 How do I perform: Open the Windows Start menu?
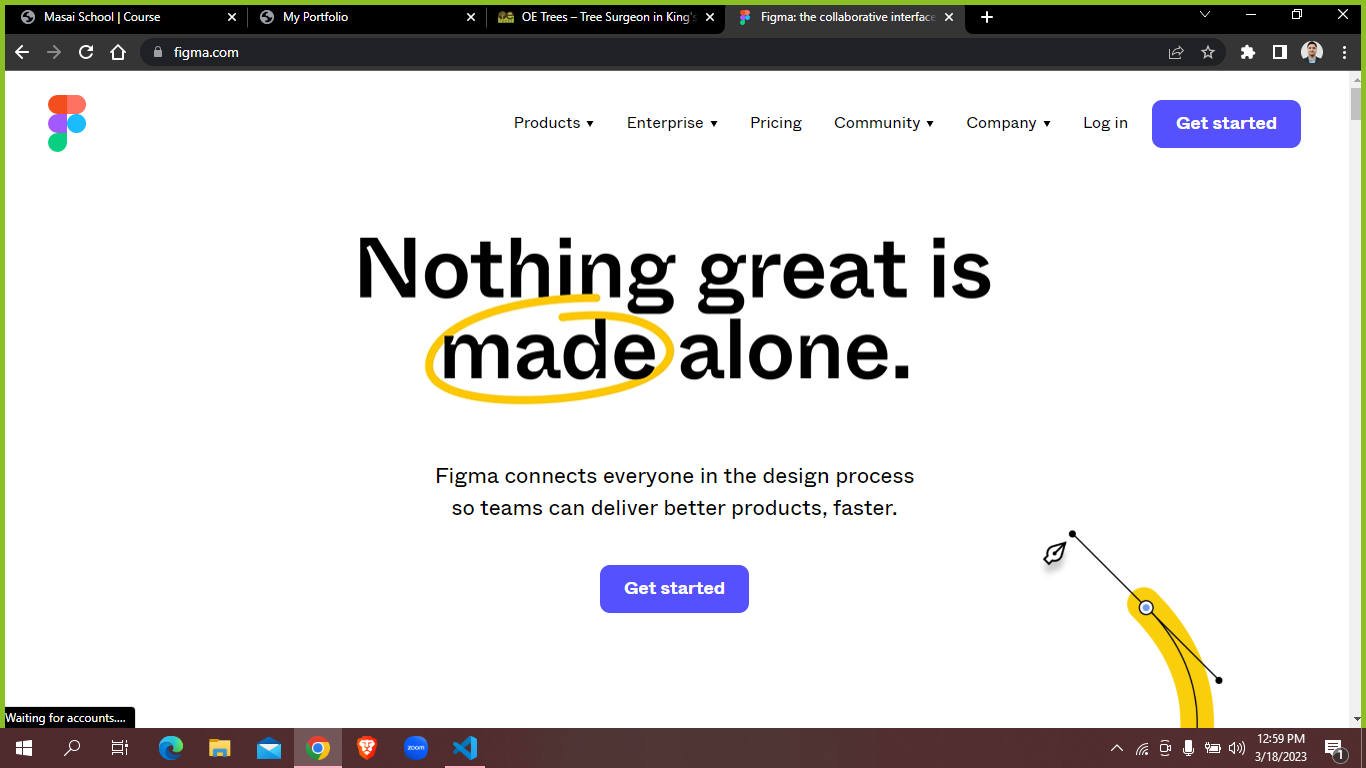click(x=24, y=748)
